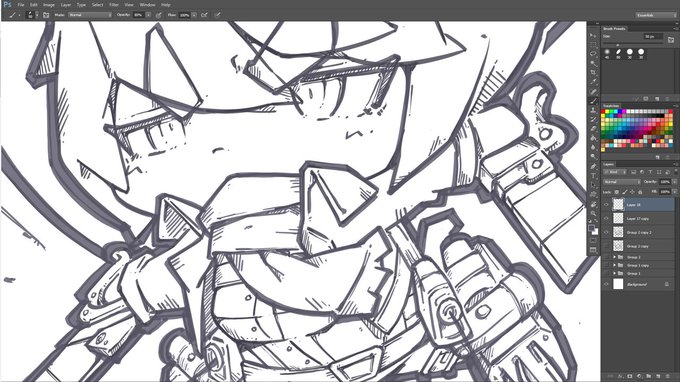The image size is (680, 382).
Task: Pick the red swatch in Swatches
Action: (604, 112)
